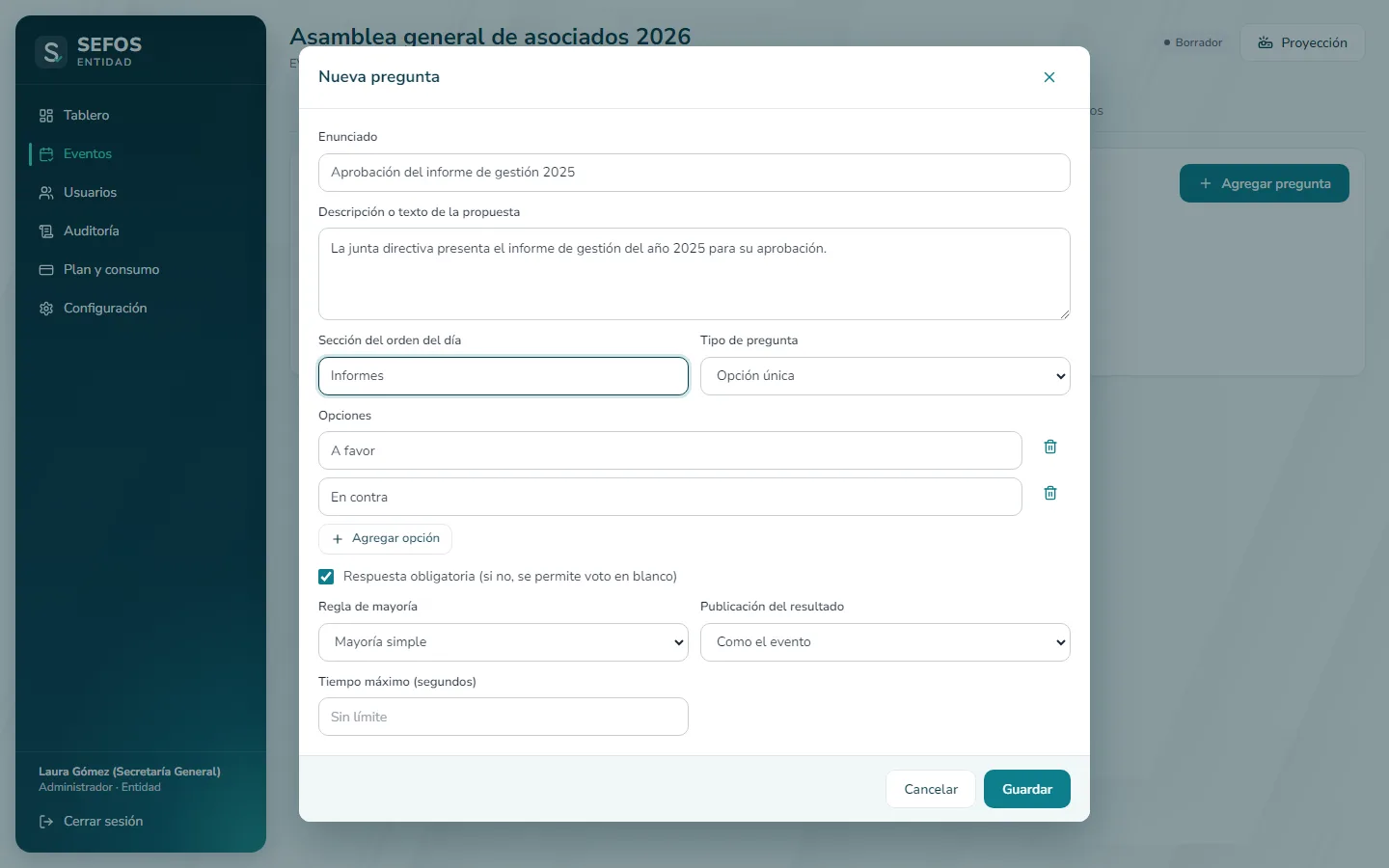1389x868 pixels.
Task: Click the 'Nueva pregunta' dialog title
Action: pos(379,77)
